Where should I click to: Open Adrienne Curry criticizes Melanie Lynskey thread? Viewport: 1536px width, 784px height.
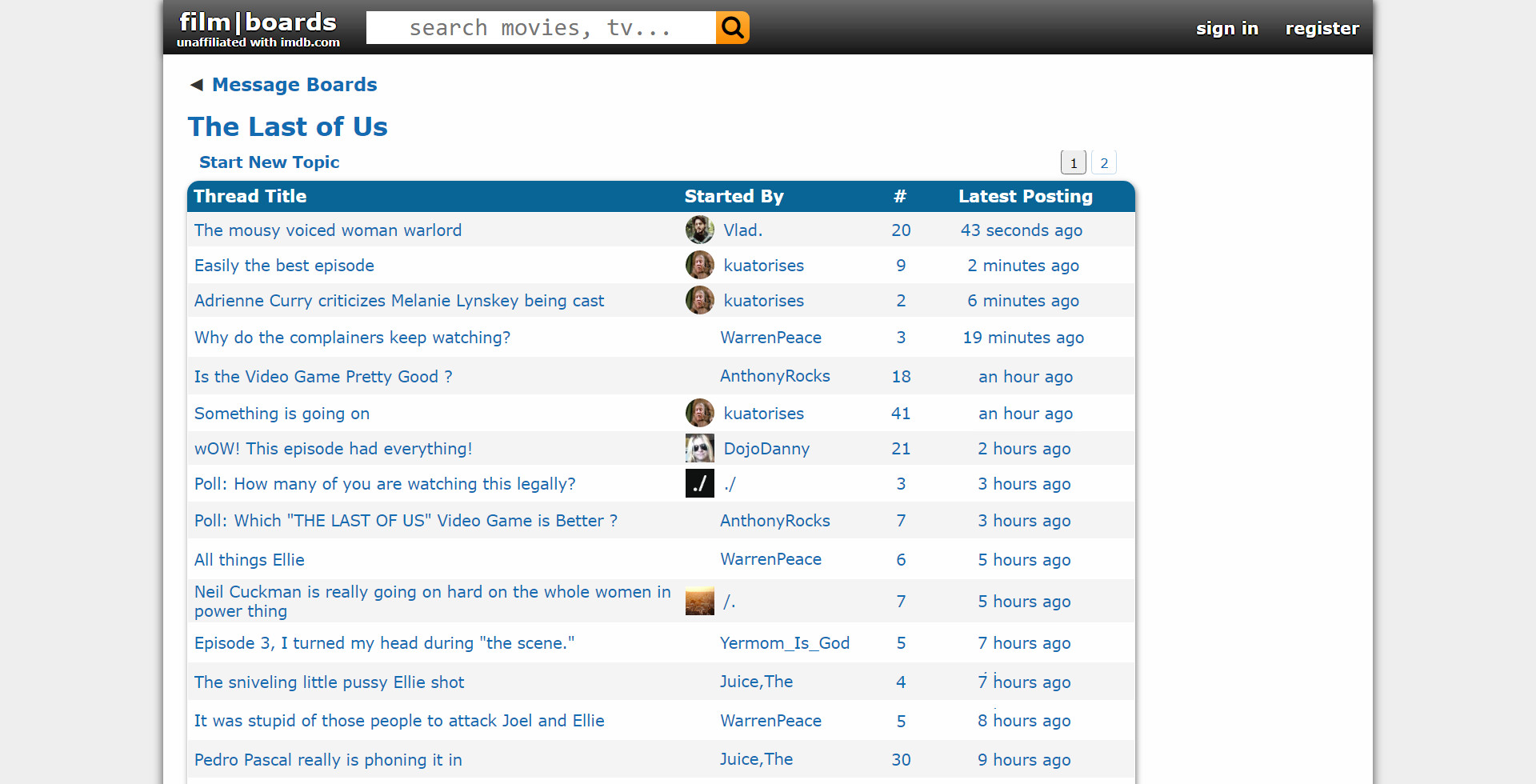399,301
